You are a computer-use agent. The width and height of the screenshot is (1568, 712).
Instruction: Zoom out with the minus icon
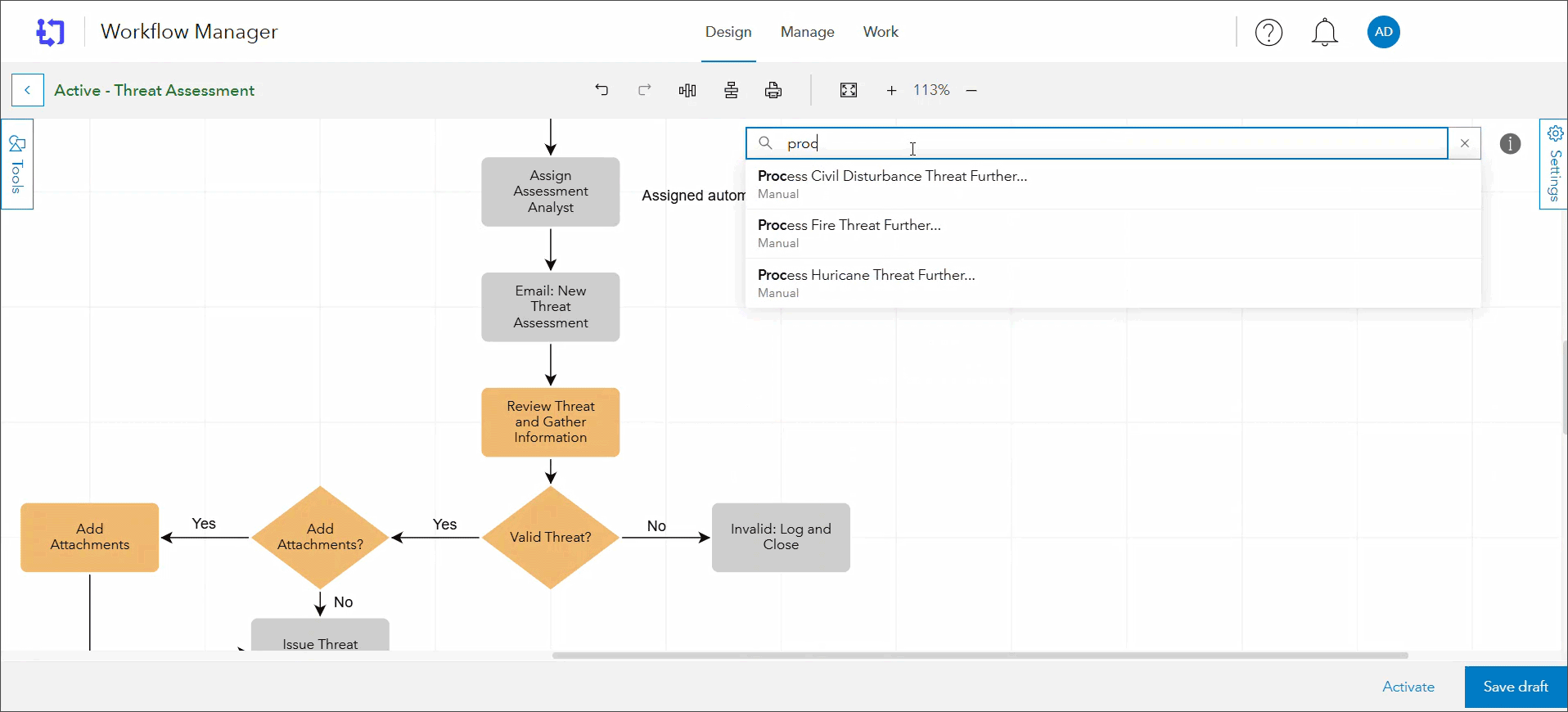(971, 90)
